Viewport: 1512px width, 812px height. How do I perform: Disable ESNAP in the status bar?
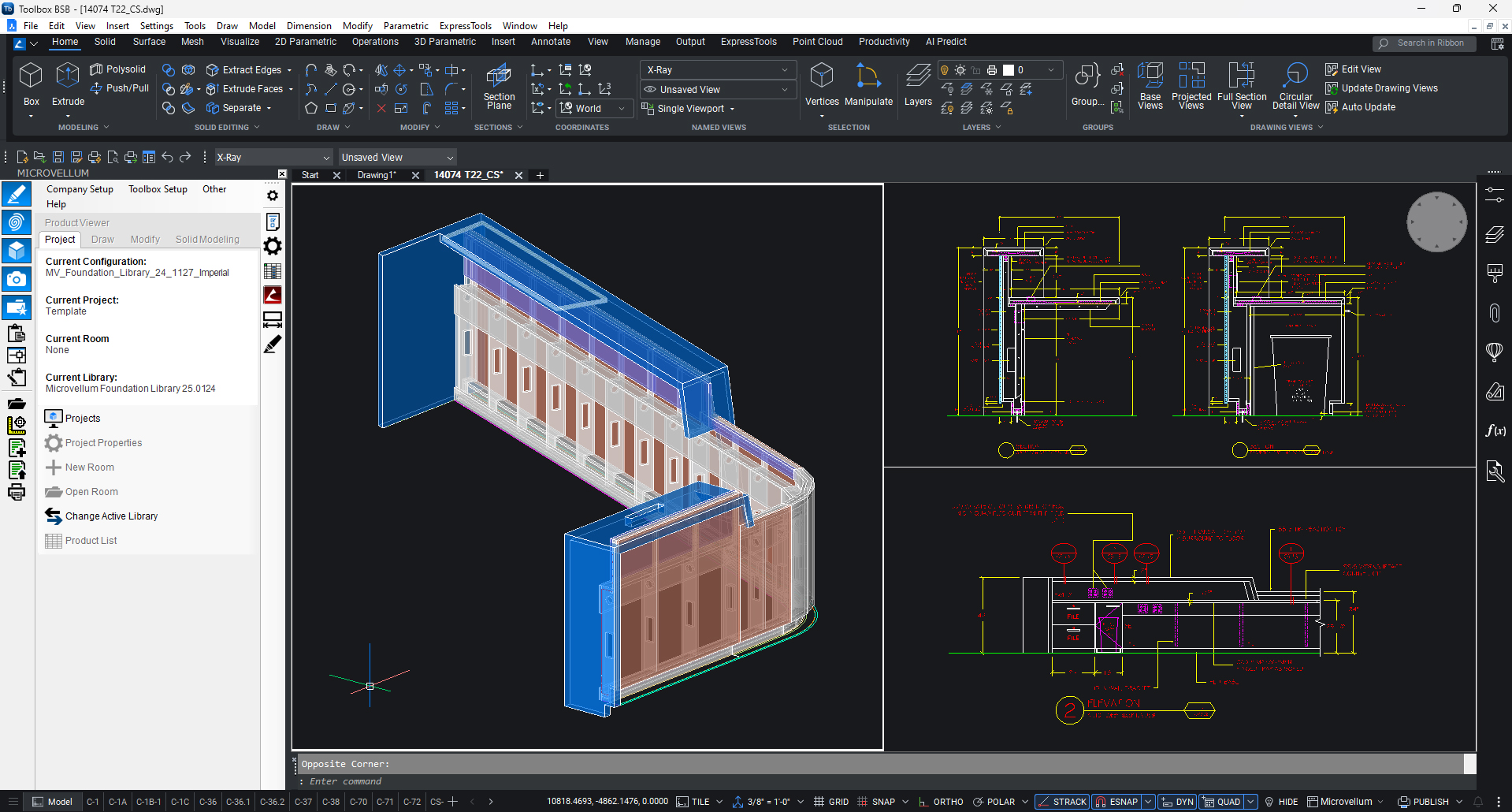point(1116,802)
